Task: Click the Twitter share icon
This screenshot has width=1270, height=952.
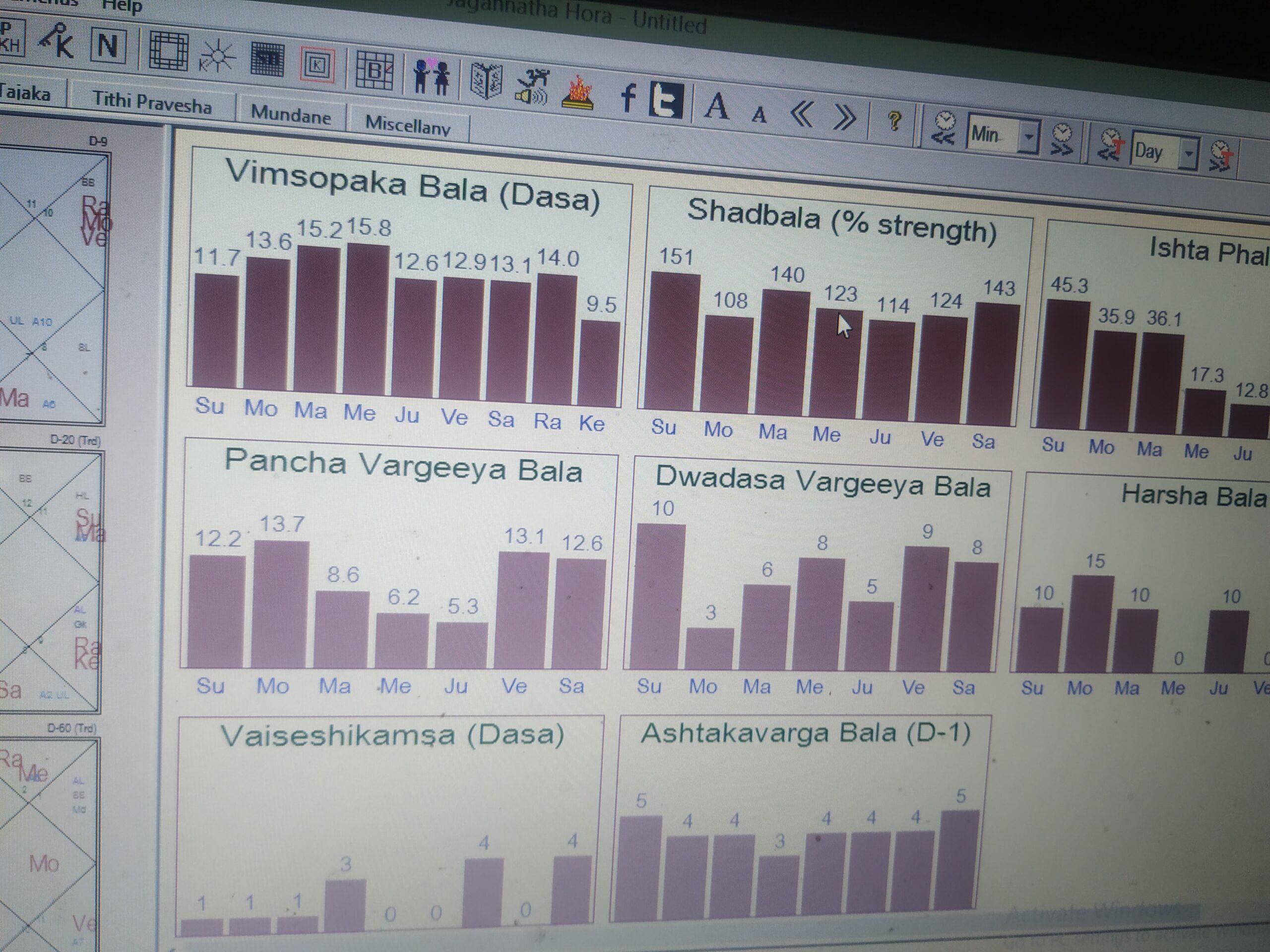Action: click(666, 101)
